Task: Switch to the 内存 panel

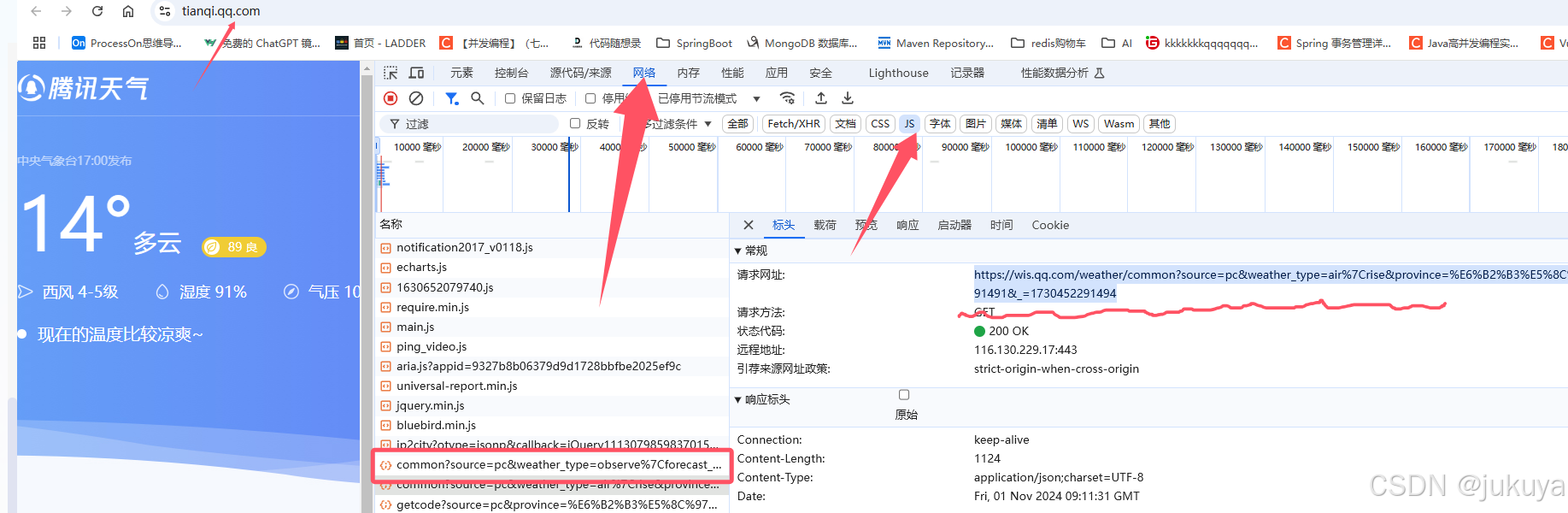Action: [688, 73]
